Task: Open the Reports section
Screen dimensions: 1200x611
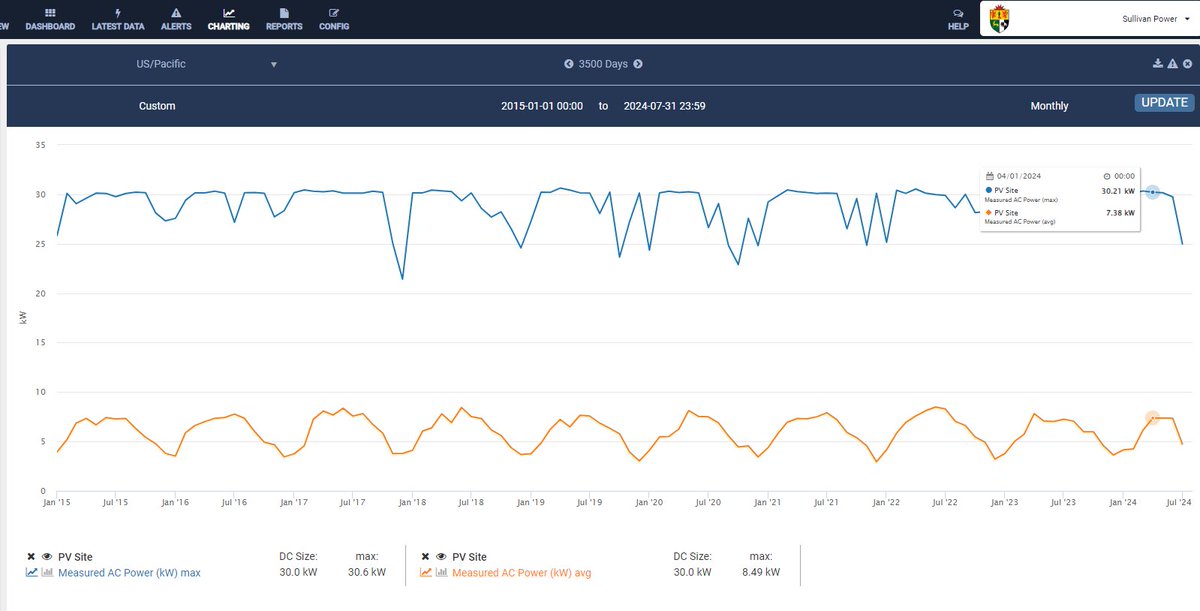Action: point(284,20)
